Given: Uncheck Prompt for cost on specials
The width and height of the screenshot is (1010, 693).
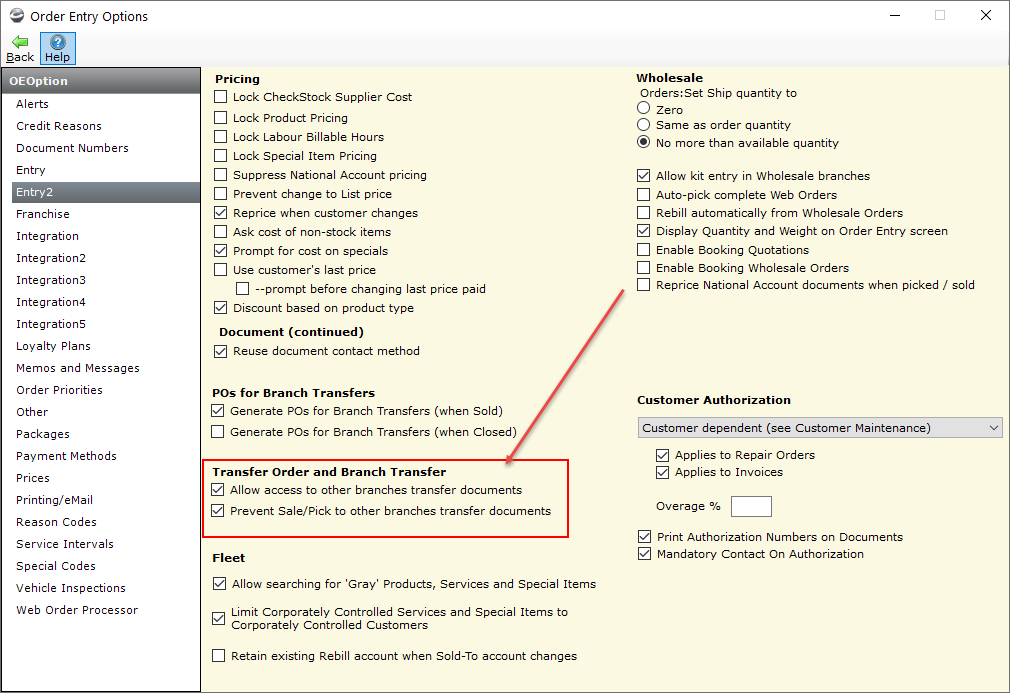Looking at the screenshot, I should [x=220, y=251].
